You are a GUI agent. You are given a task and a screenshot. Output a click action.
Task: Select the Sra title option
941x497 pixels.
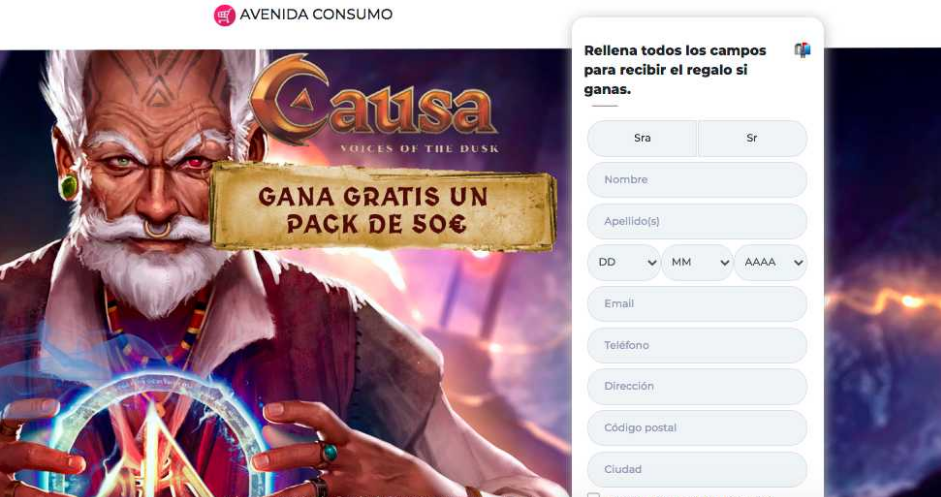pos(642,138)
